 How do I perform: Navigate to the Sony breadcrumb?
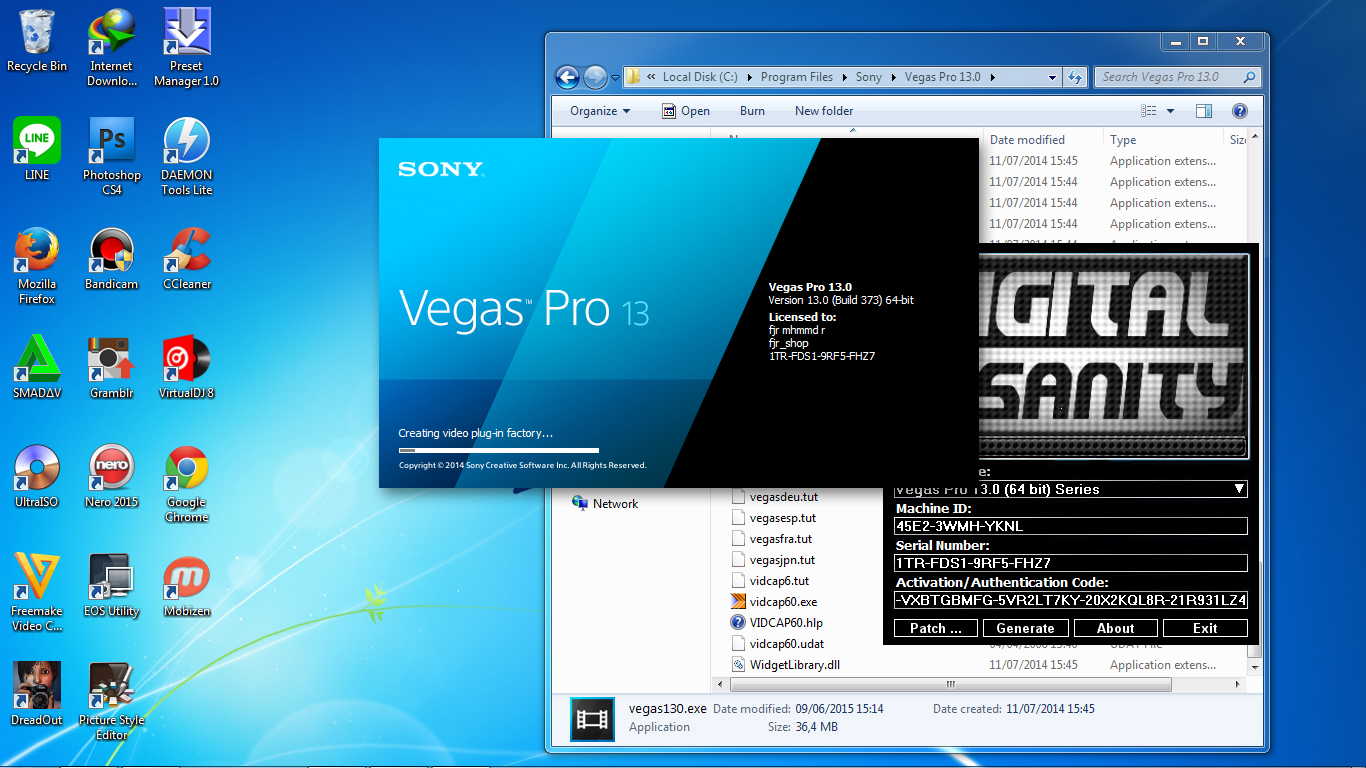coord(869,77)
